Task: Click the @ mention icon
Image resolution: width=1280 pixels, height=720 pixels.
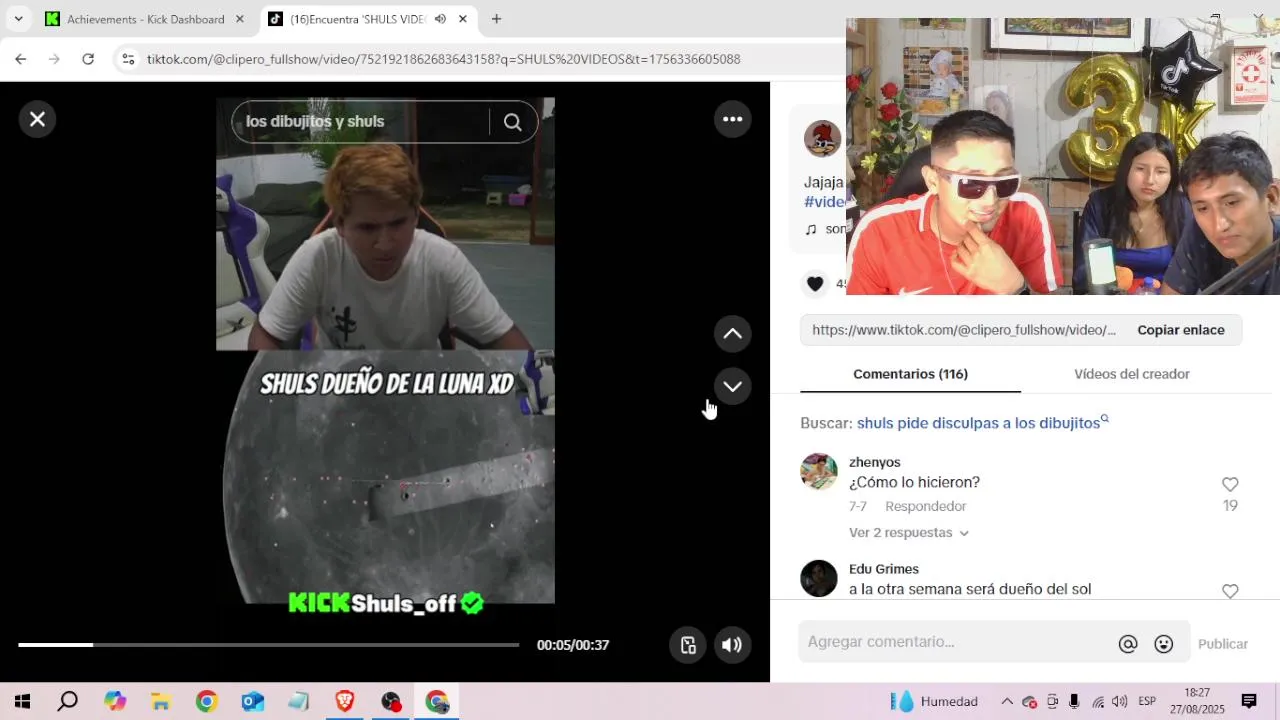Action: (x=1128, y=644)
